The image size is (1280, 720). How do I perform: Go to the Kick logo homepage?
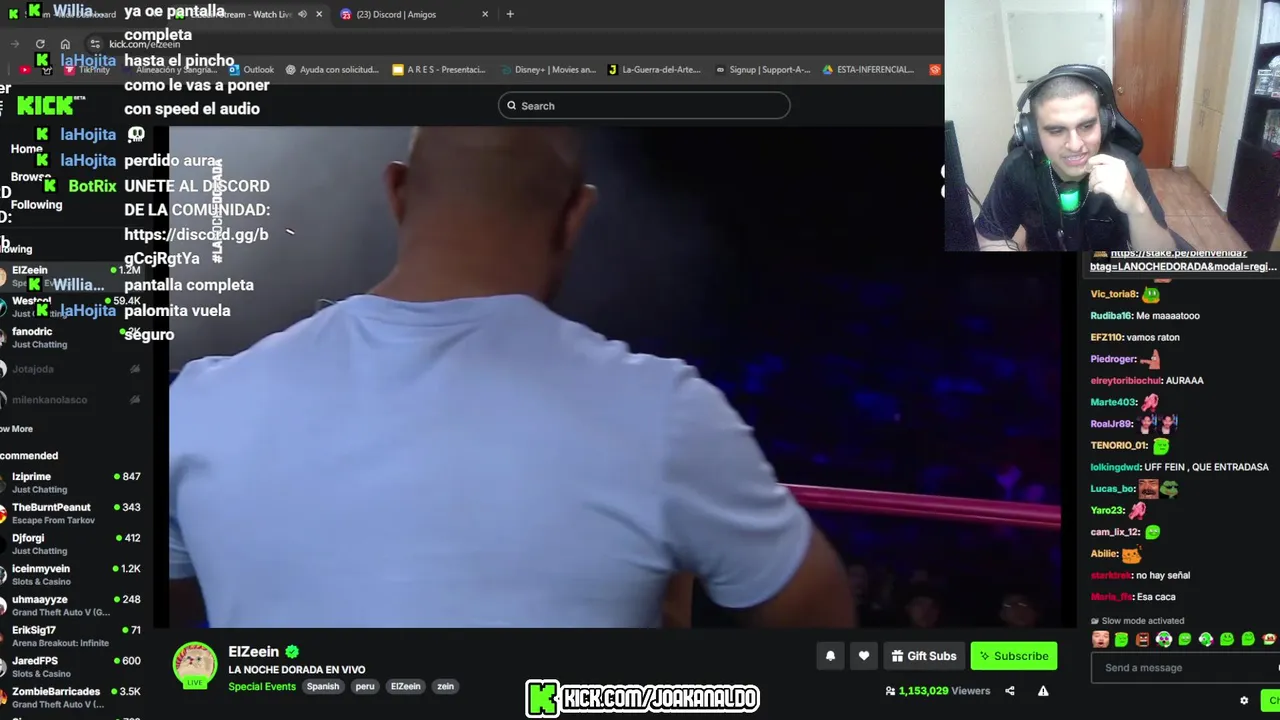(50, 105)
